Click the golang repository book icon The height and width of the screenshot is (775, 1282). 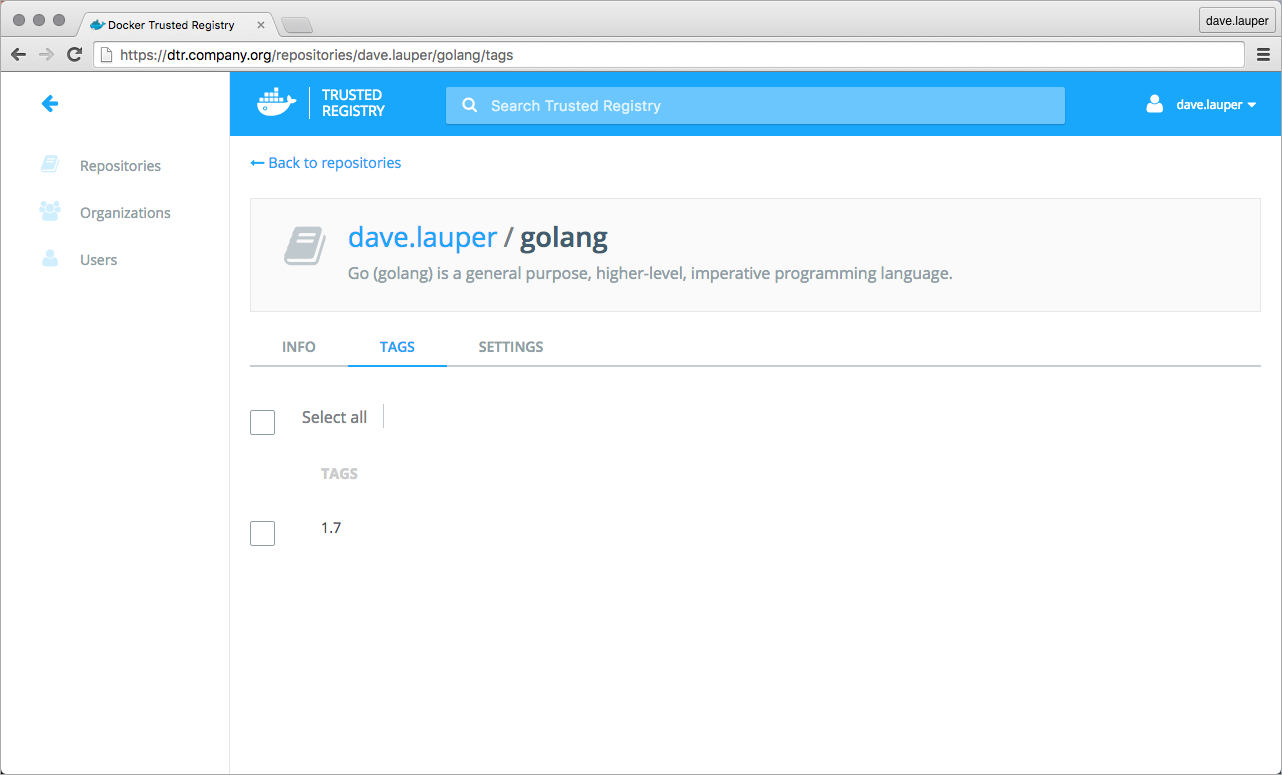[x=305, y=246]
